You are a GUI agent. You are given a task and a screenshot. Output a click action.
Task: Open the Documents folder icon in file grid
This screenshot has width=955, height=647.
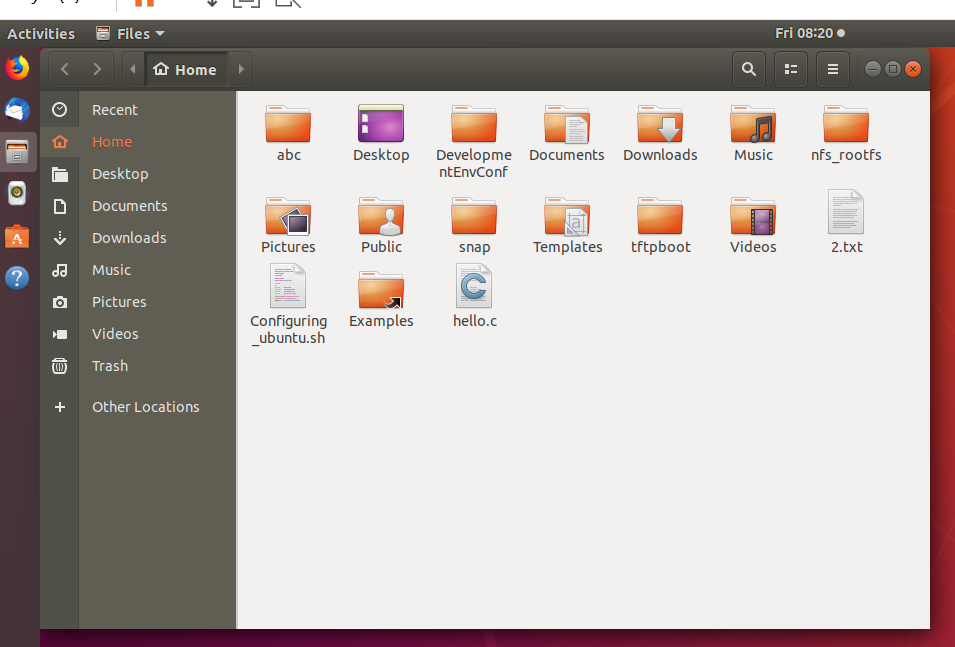coord(566,124)
